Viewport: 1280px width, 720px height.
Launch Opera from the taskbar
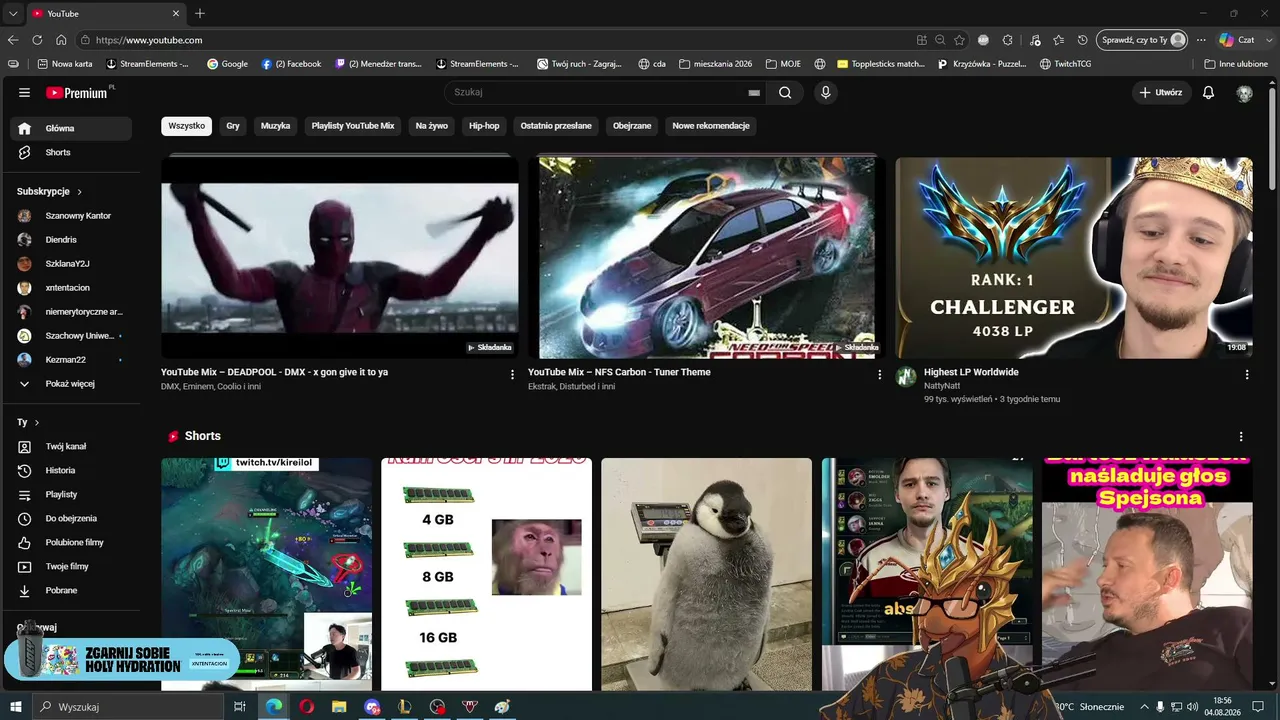coord(306,707)
